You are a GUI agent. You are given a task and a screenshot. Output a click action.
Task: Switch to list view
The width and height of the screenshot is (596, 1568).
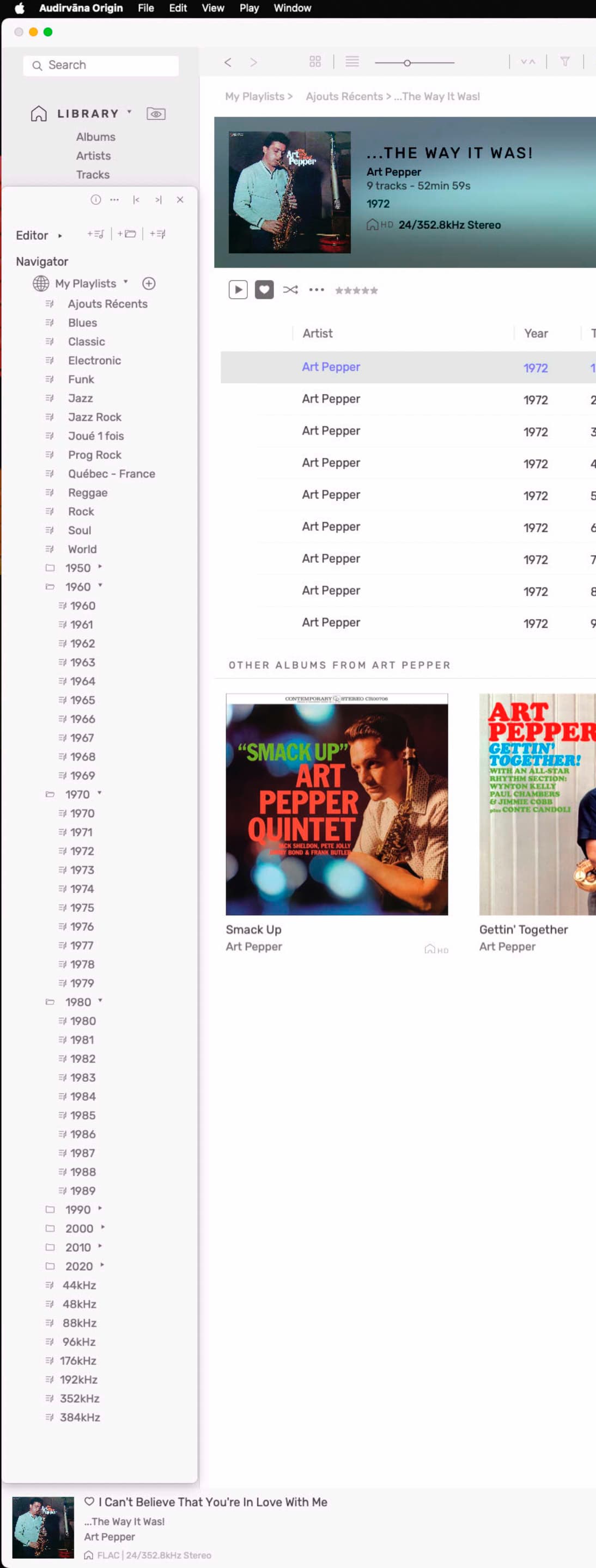tap(352, 62)
